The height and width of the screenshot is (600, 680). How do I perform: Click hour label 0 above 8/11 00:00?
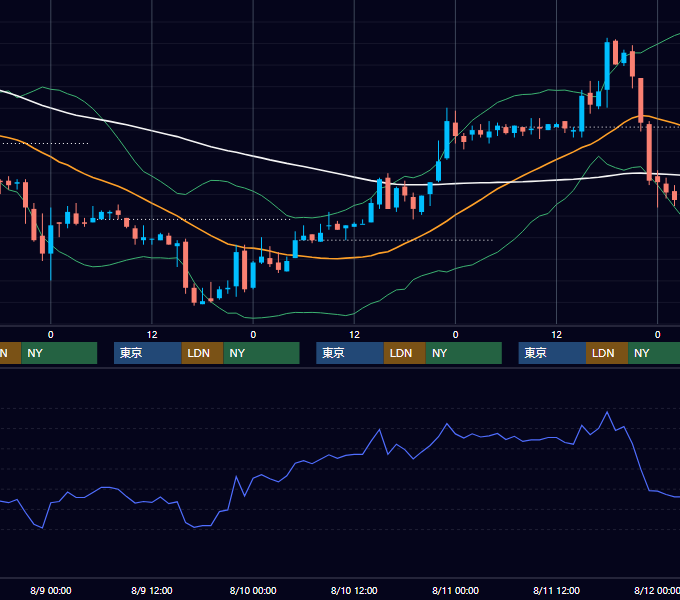pos(455,335)
